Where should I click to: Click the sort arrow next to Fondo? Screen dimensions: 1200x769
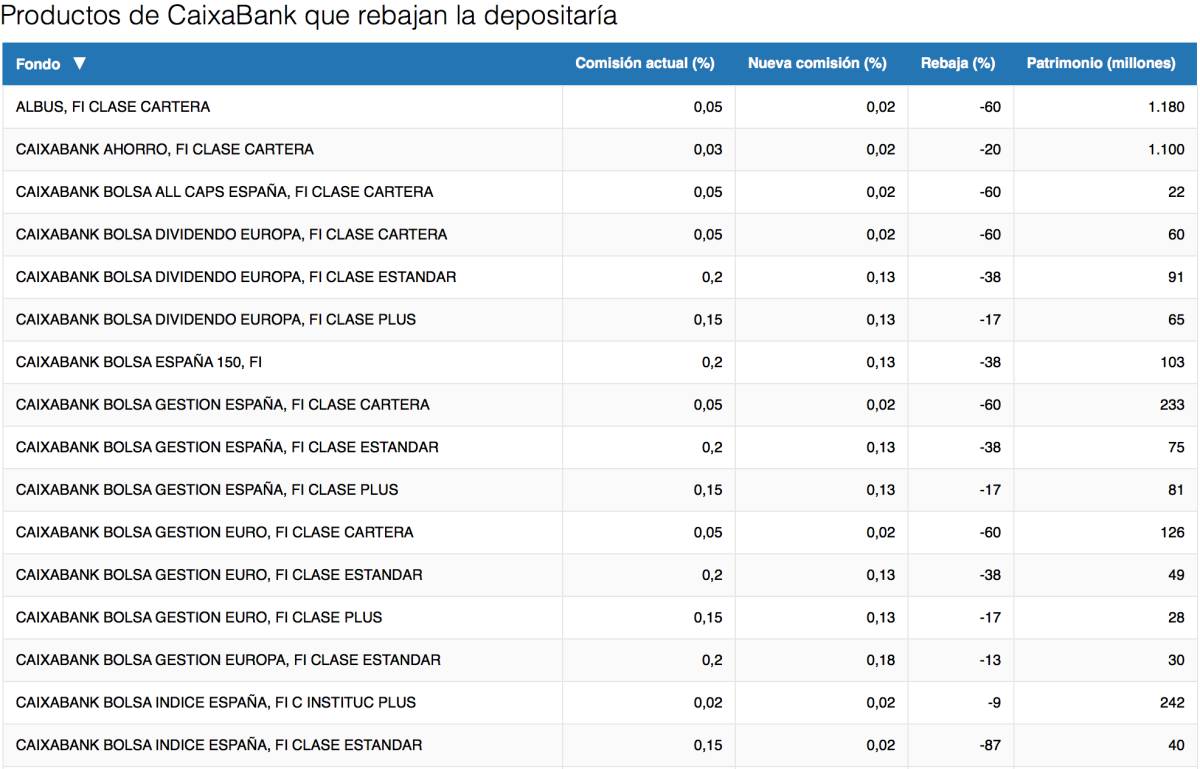click(x=80, y=64)
